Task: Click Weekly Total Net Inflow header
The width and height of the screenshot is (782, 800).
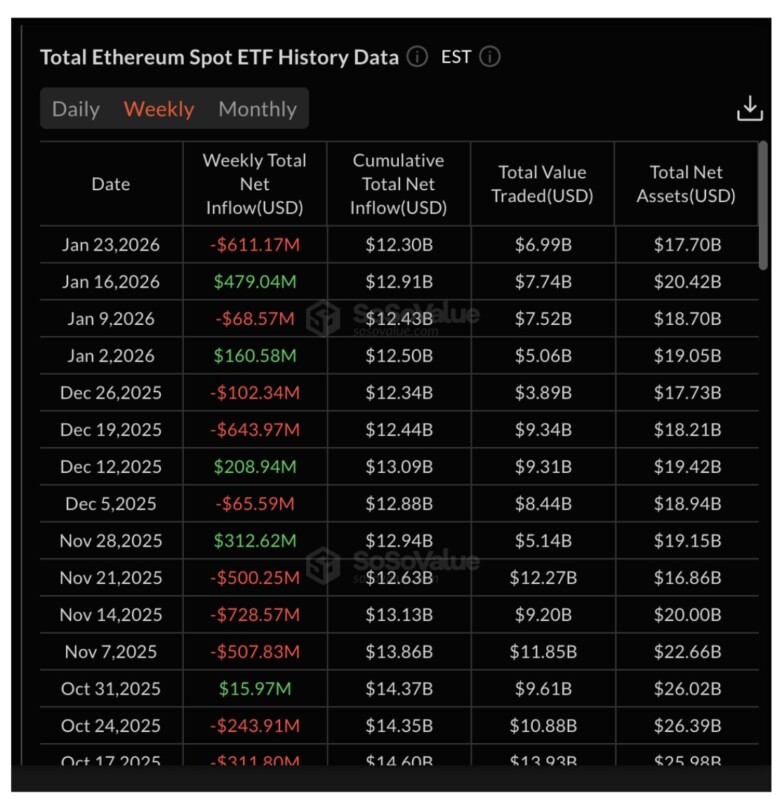Action: (255, 184)
